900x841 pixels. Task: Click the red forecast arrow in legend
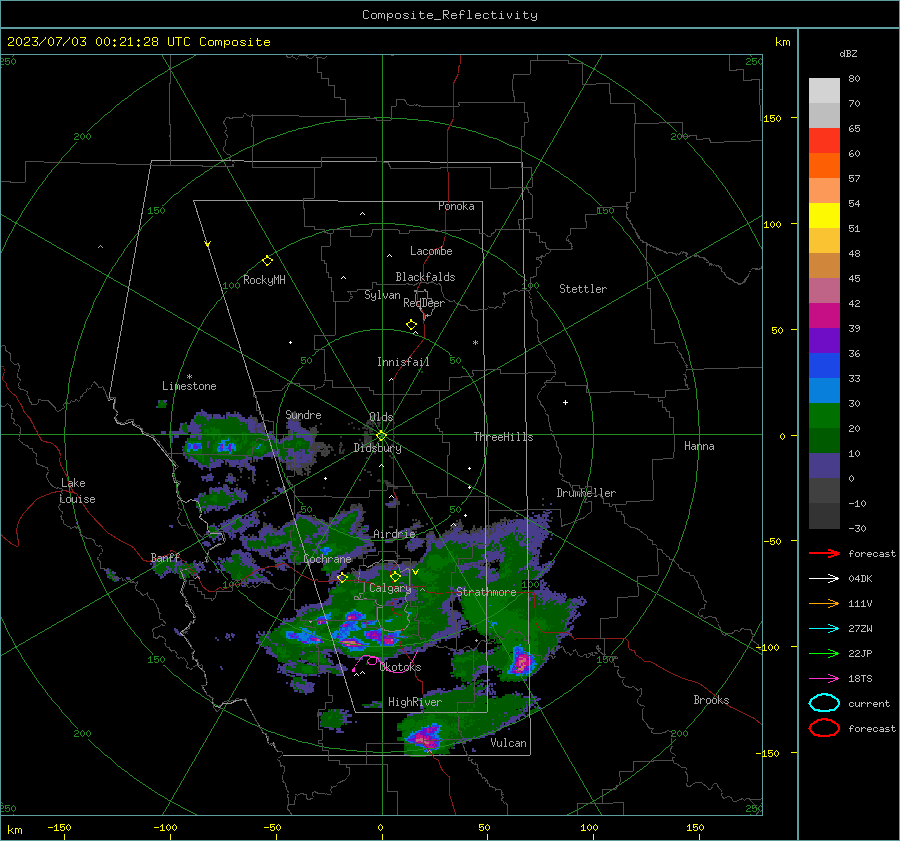click(x=824, y=553)
